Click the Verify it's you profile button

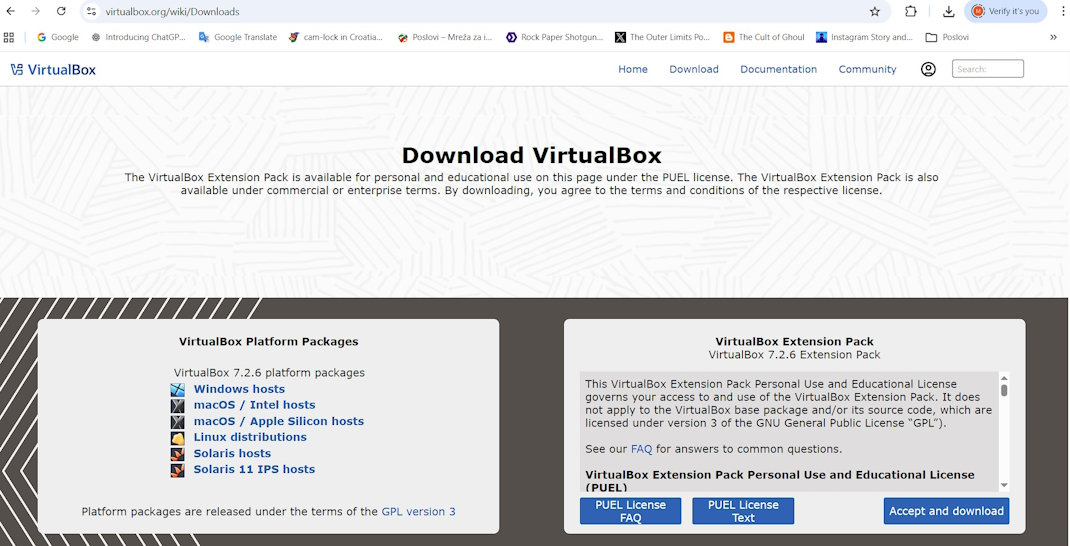pyautogui.click(x=1005, y=11)
